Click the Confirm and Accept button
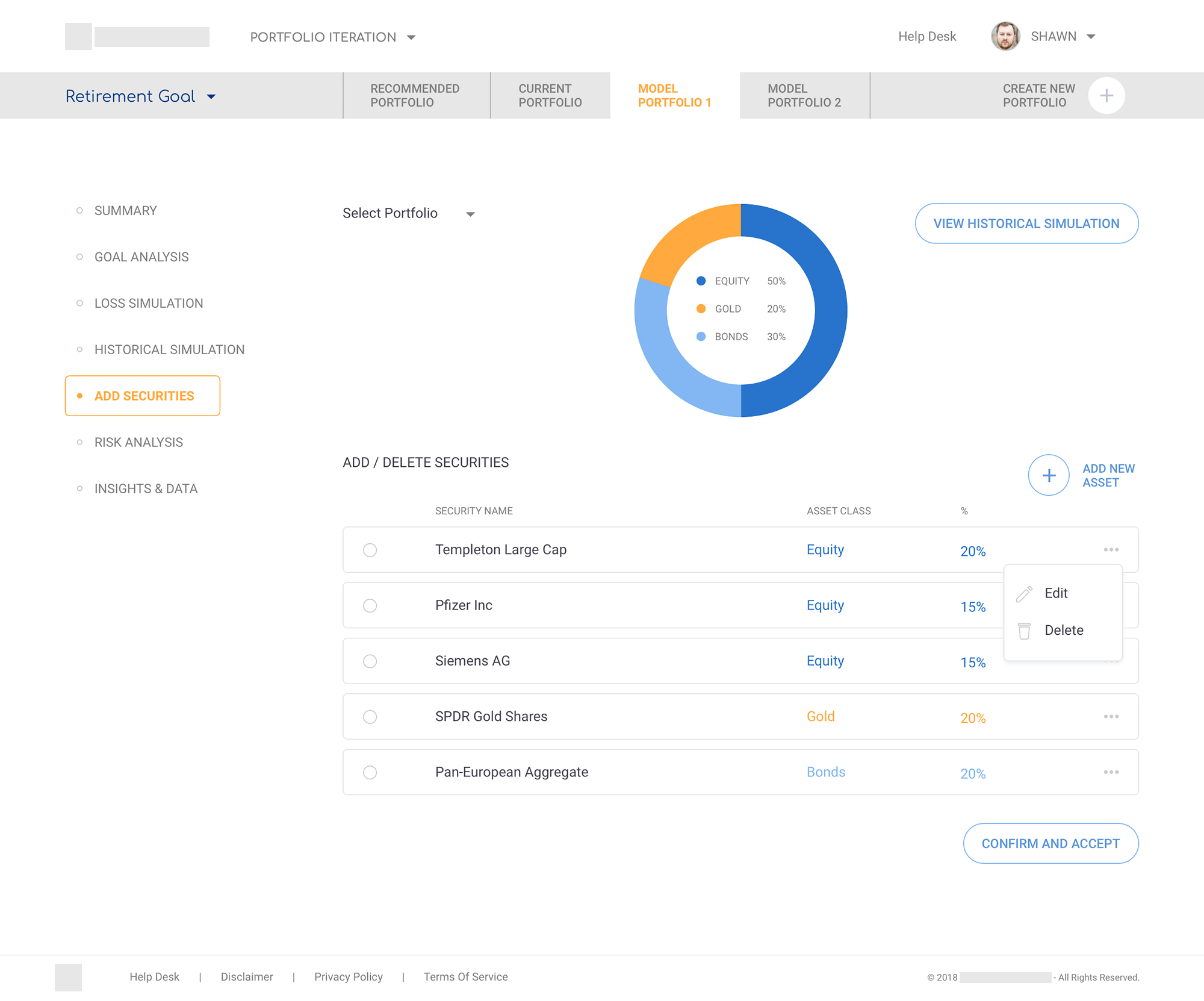The image size is (1204, 1001). click(1050, 843)
